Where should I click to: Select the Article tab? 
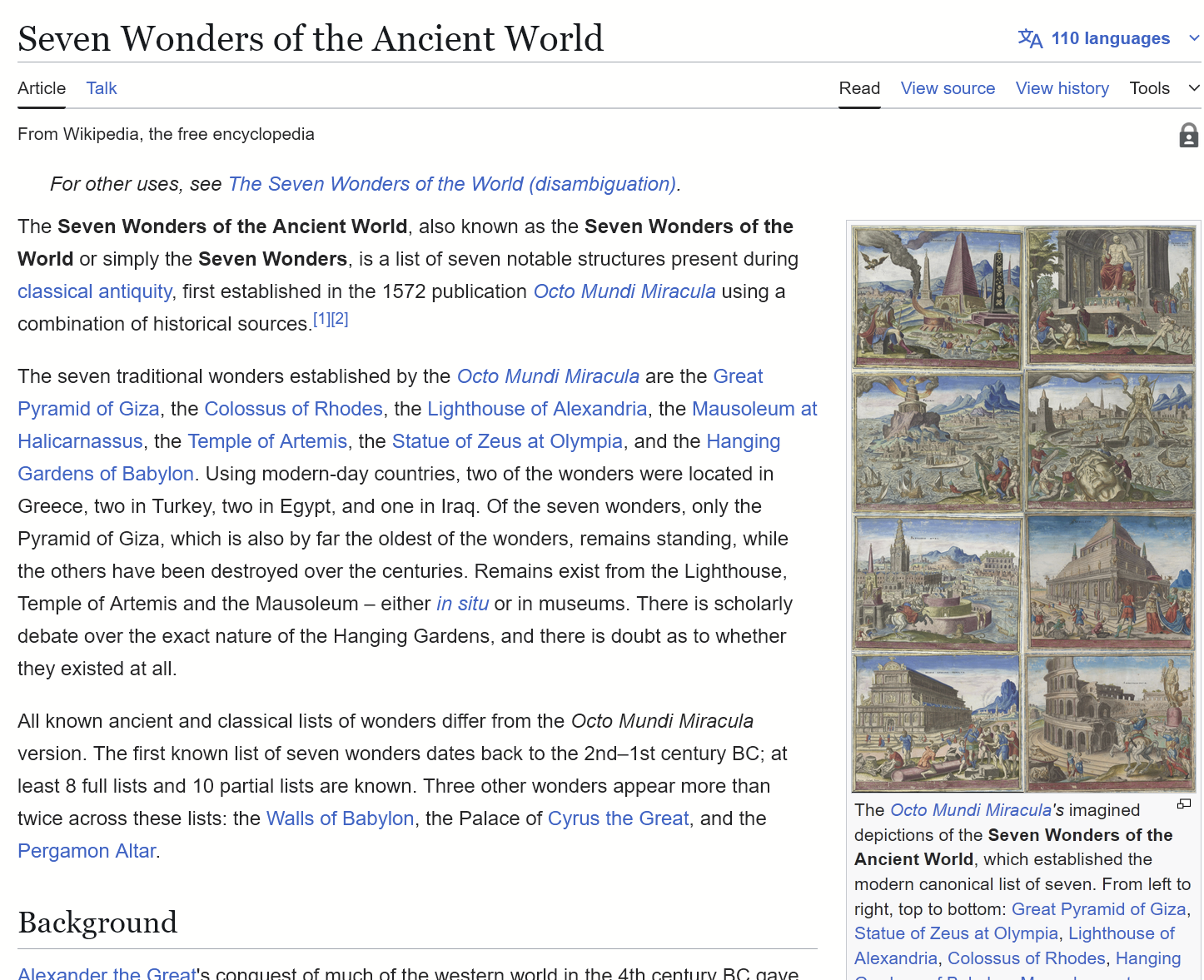pyautogui.click(x=42, y=88)
